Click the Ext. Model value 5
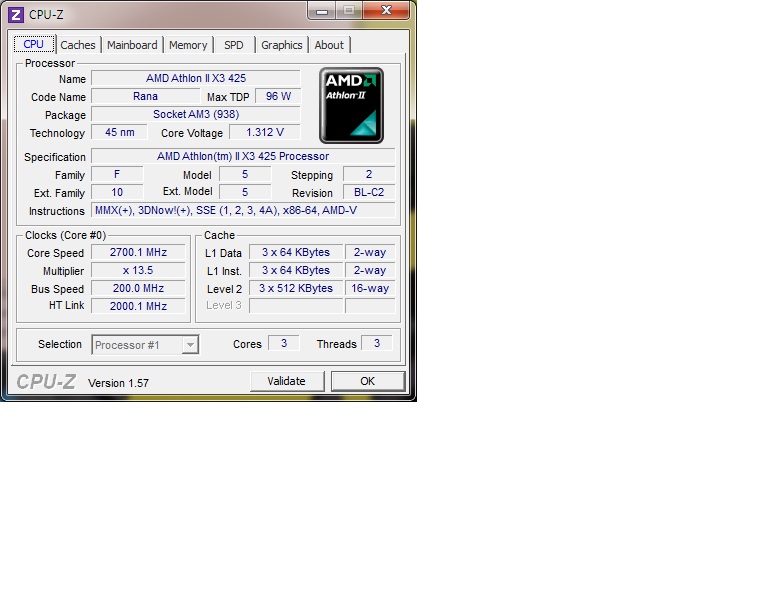 pos(245,192)
